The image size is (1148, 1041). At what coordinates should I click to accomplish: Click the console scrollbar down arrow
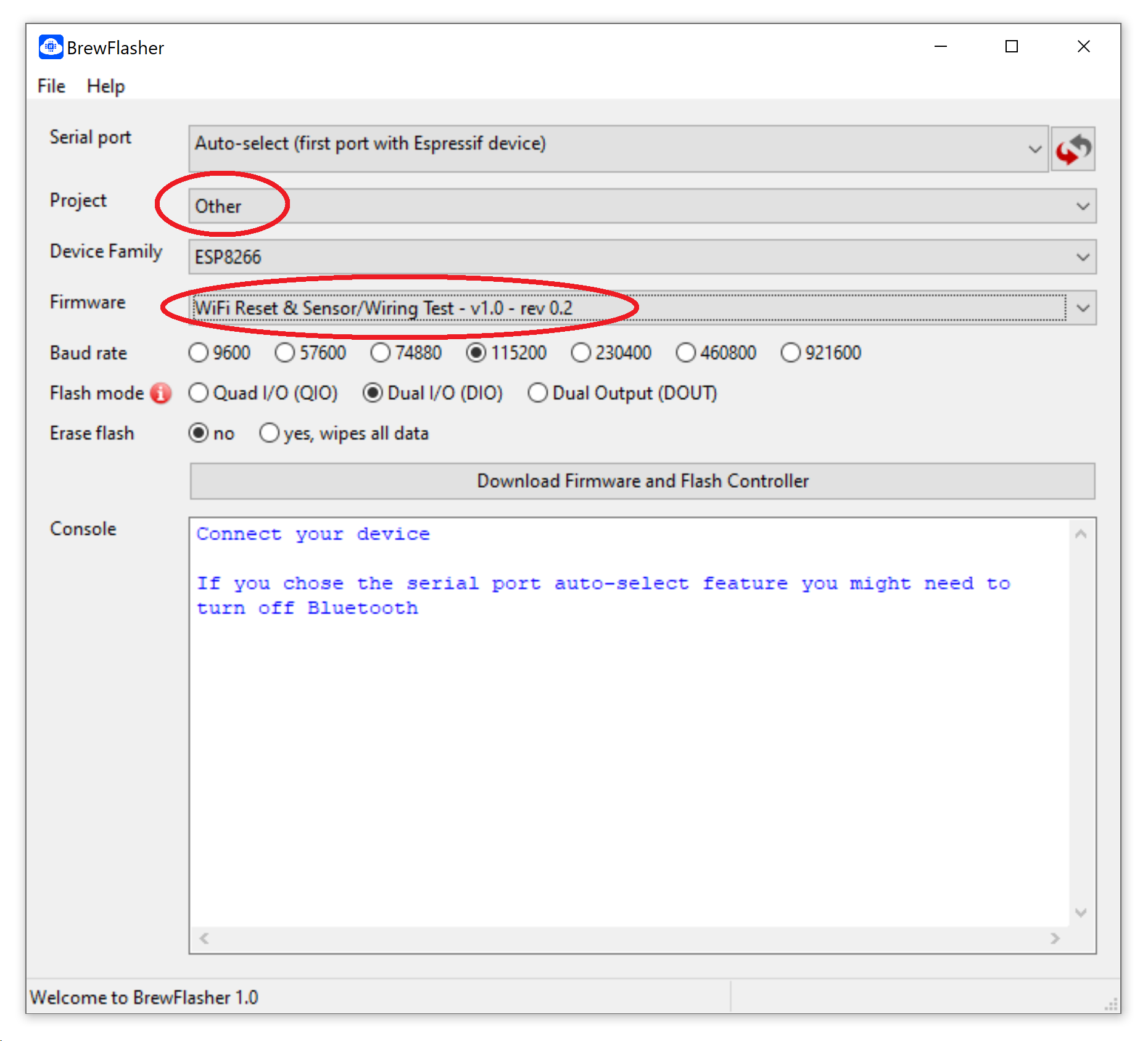click(x=1081, y=912)
